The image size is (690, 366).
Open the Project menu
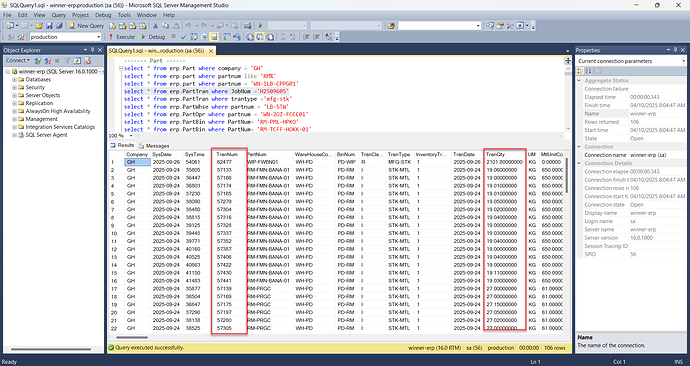pyautogui.click(x=81, y=15)
